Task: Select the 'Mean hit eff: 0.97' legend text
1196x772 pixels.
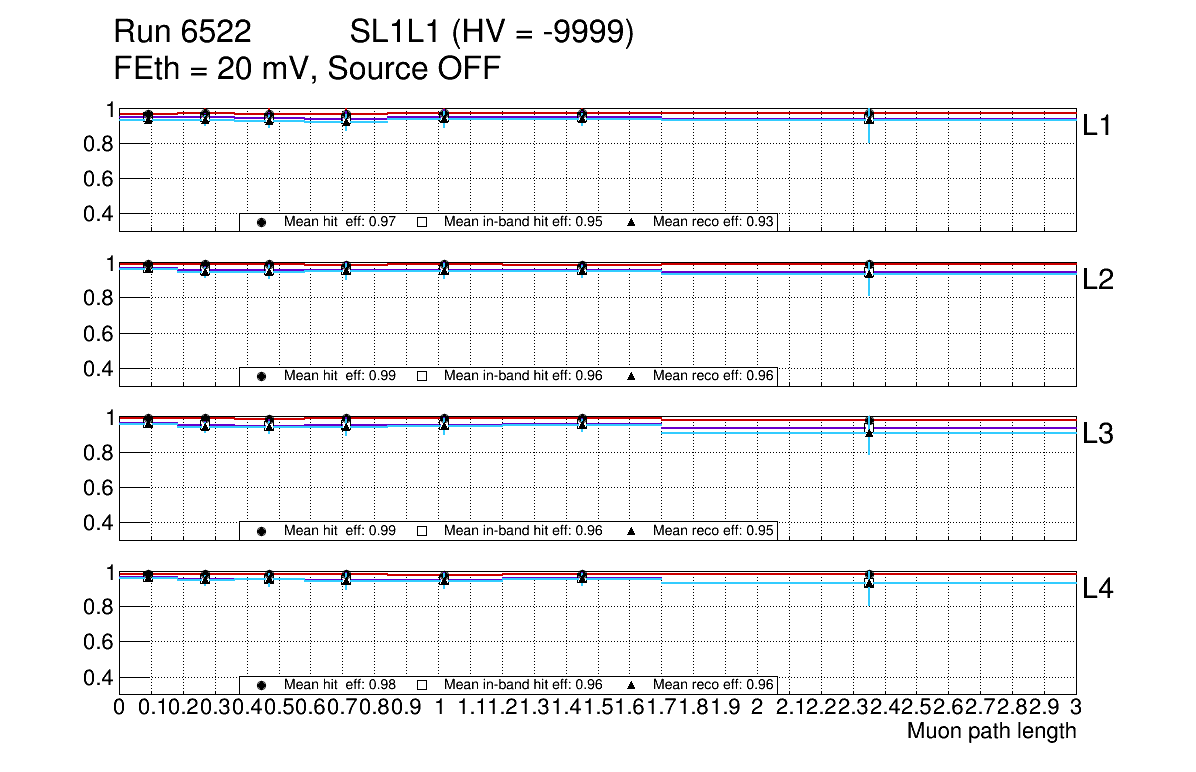Action: tap(340, 222)
